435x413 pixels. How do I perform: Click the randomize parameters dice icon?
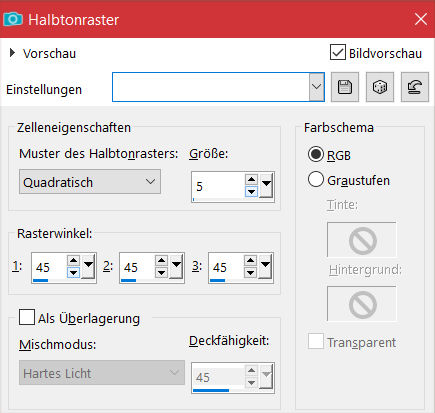tap(380, 87)
